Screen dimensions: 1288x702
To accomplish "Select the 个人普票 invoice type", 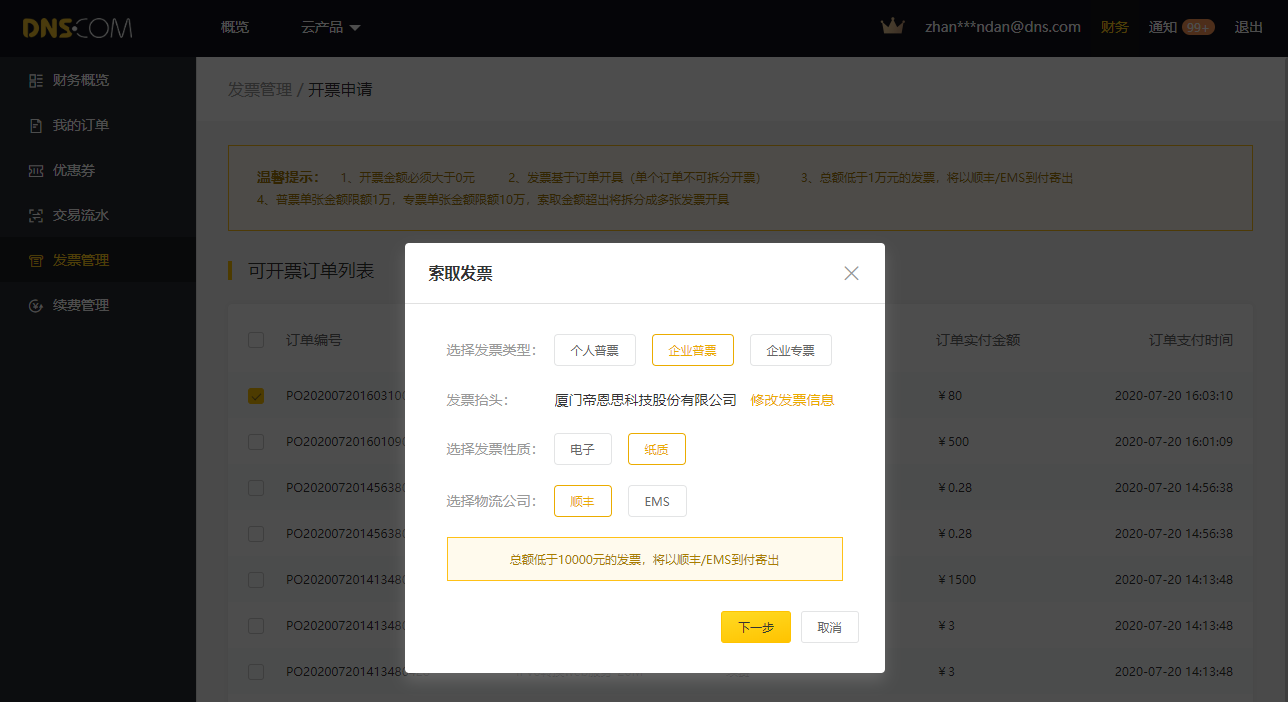I will tap(594, 350).
